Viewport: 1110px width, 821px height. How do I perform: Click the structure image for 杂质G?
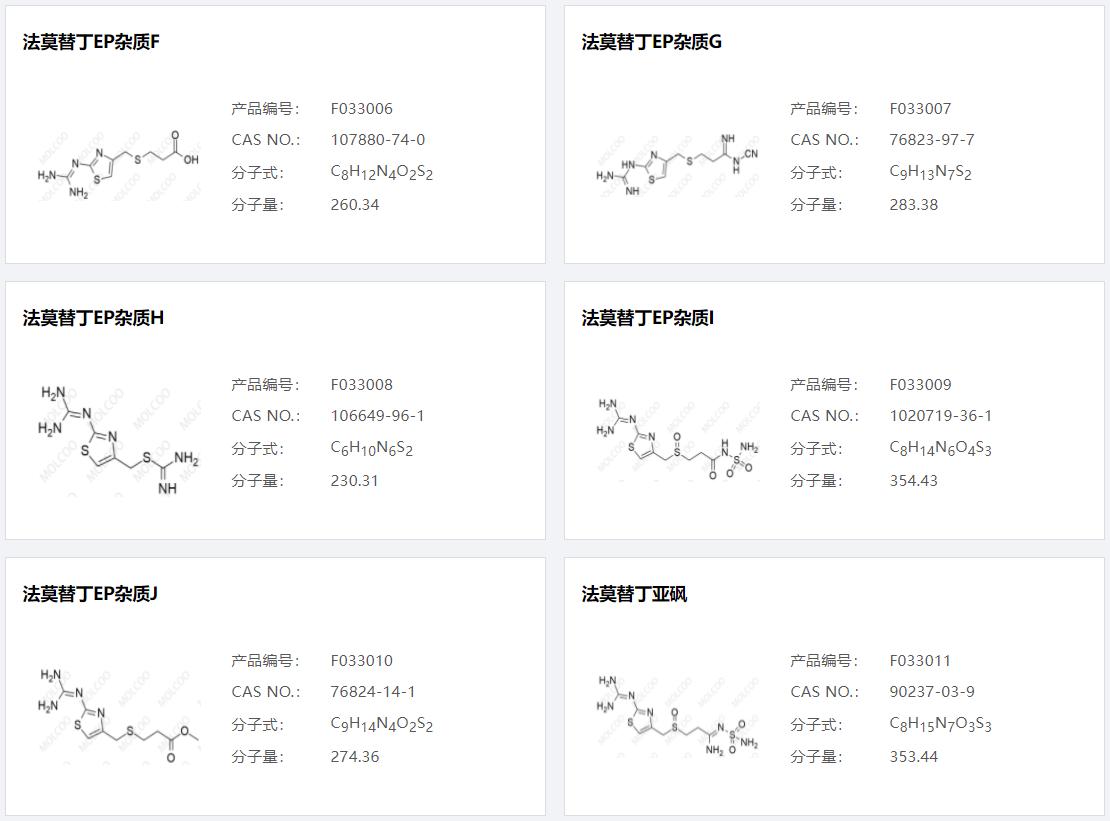[677, 164]
